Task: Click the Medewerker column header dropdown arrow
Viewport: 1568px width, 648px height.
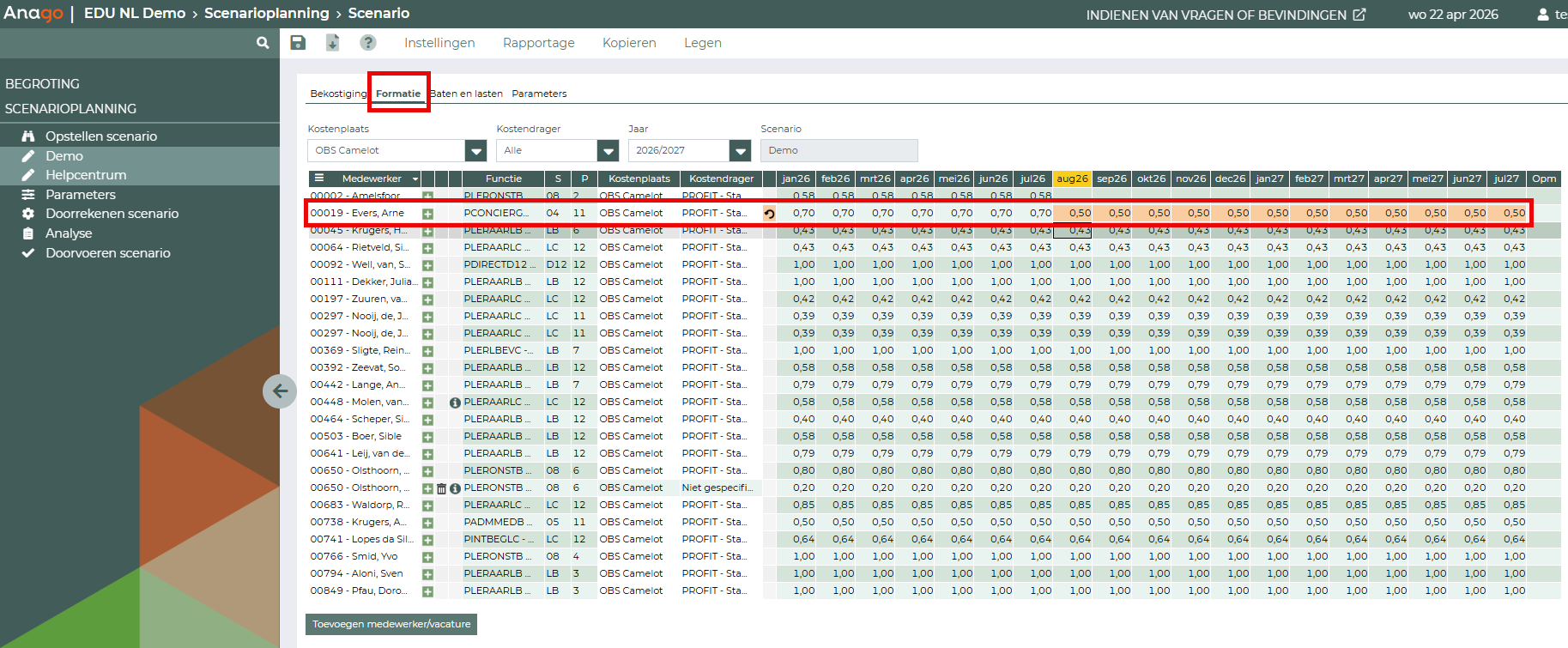Action: click(x=415, y=179)
